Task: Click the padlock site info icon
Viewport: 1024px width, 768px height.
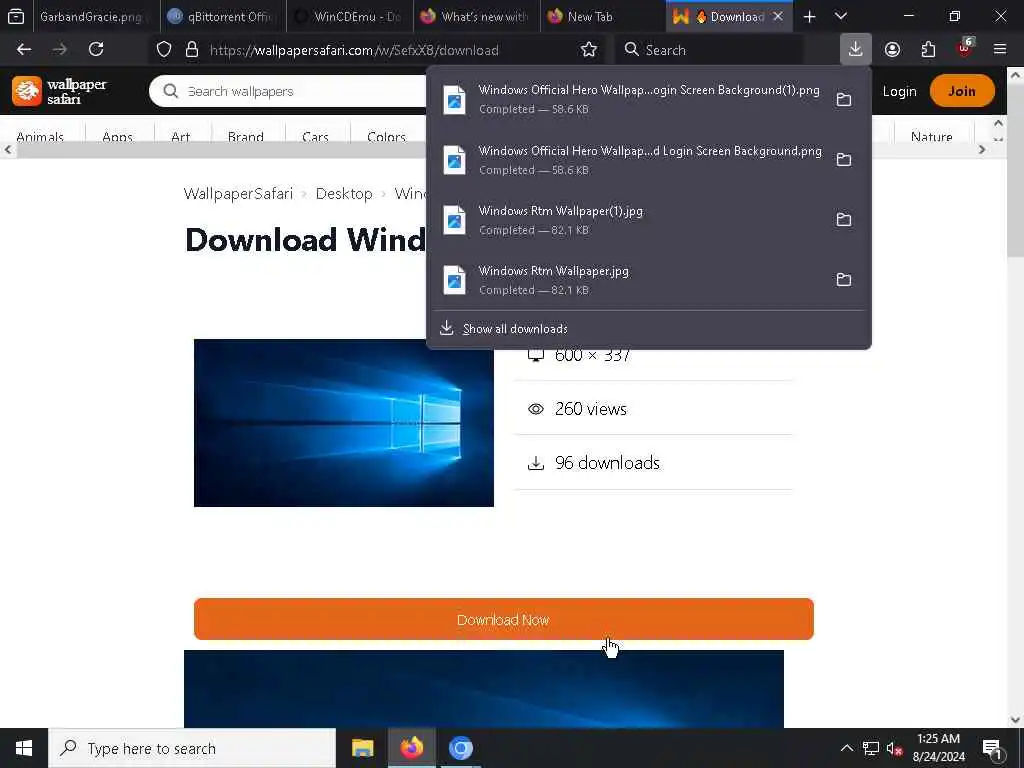Action: pyautogui.click(x=192, y=50)
